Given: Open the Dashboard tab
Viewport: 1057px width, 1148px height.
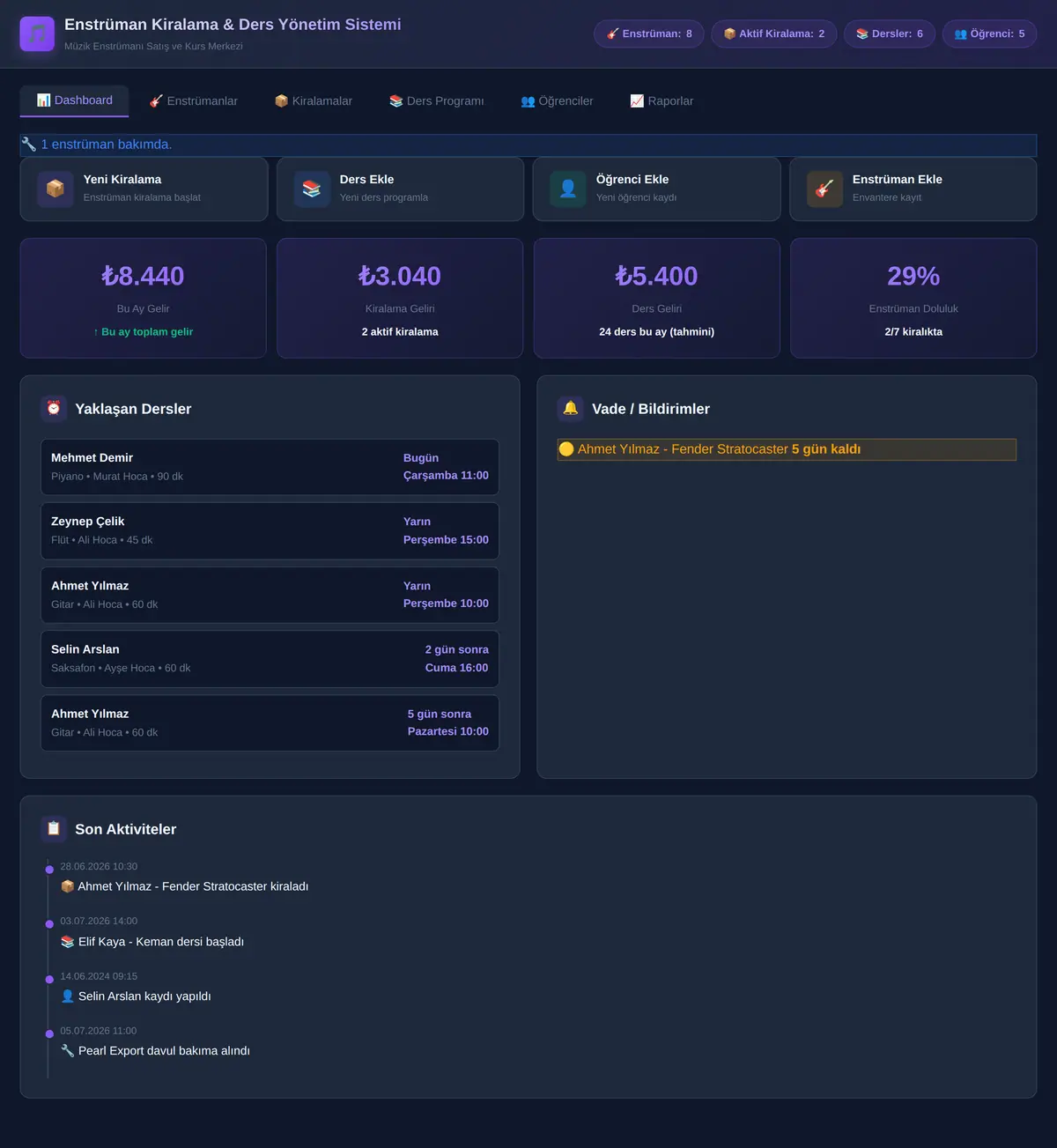Looking at the screenshot, I should [75, 100].
